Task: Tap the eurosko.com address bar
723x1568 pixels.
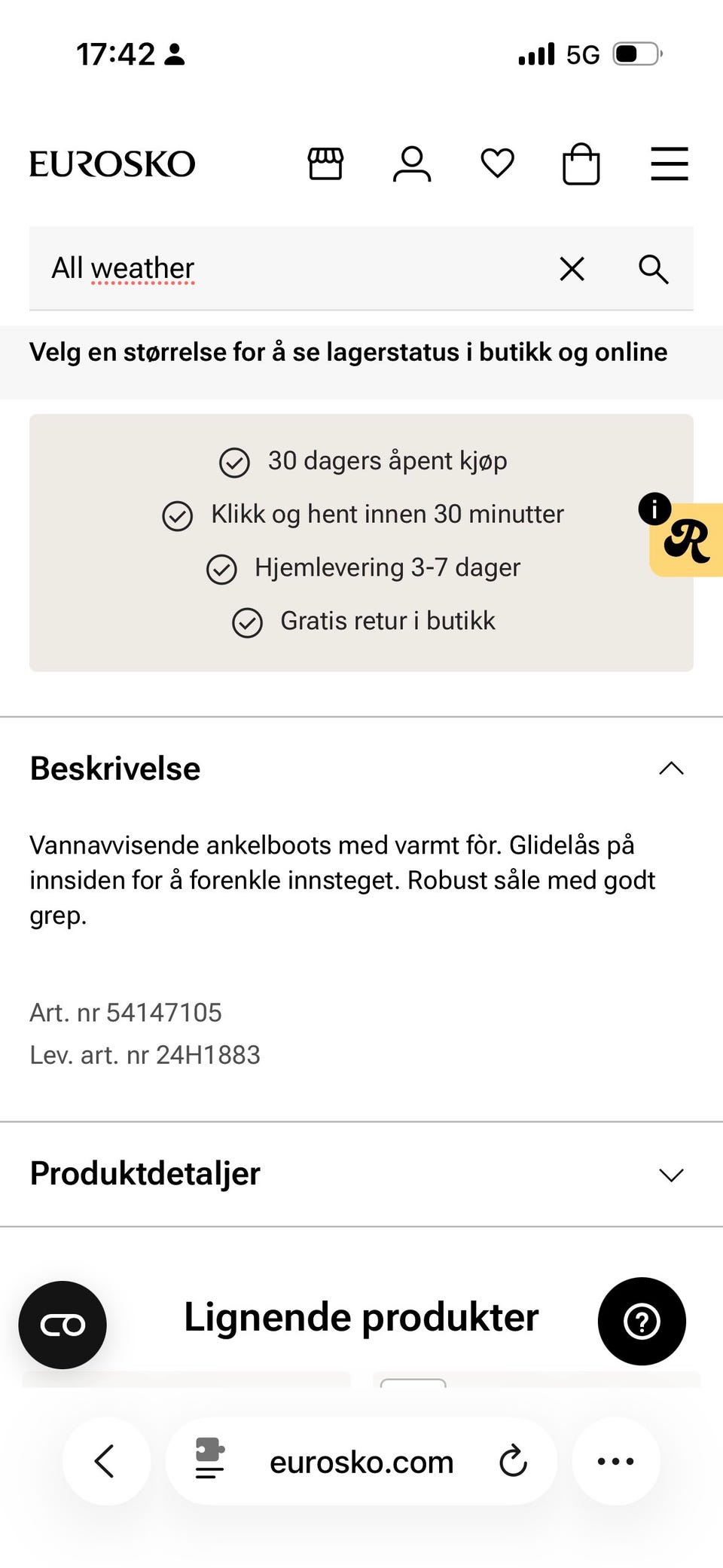Action: [360, 1460]
